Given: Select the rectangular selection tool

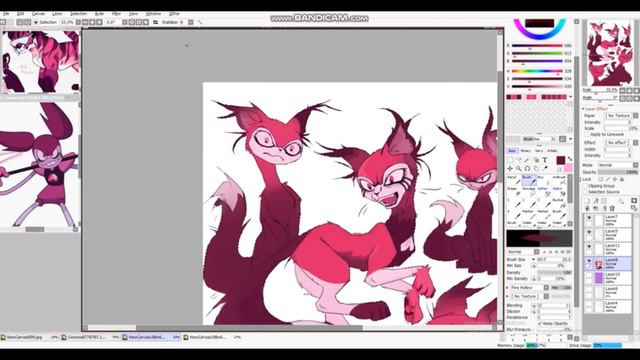Looking at the screenshot, I should click(x=510, y=160).
